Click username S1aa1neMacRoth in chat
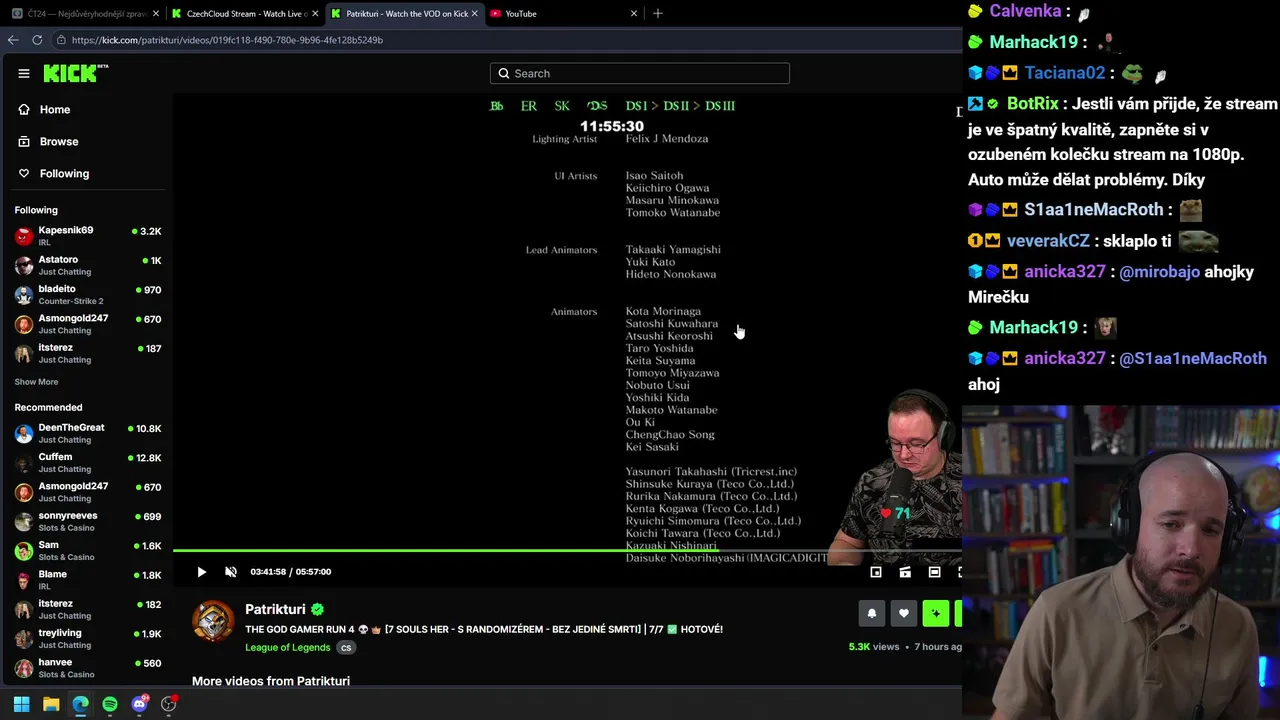 (1094, 210)
